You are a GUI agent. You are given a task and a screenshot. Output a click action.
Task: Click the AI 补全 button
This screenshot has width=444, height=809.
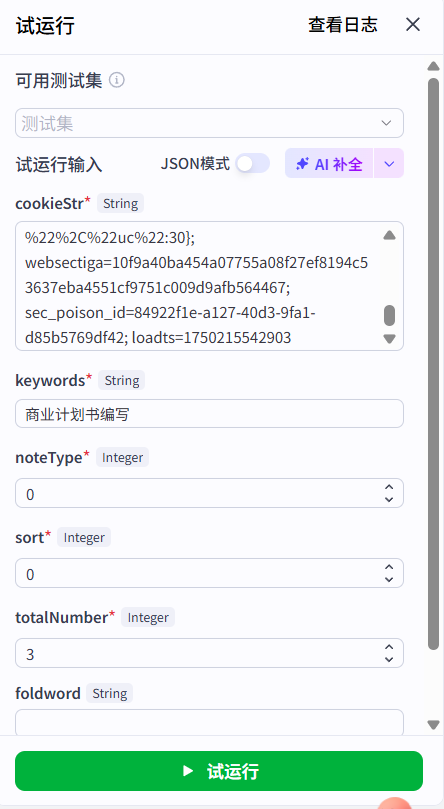[329, 164]
